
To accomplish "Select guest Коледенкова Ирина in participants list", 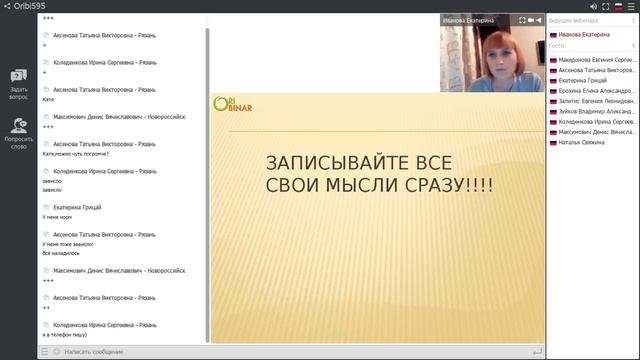I will [x=593, y=122].
